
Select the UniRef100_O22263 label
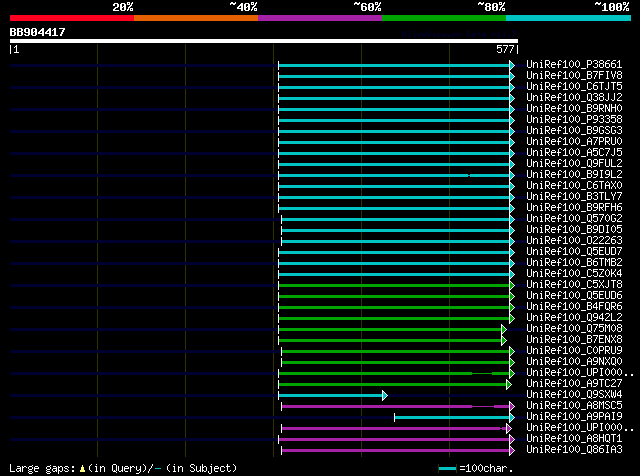pos(574,241)
